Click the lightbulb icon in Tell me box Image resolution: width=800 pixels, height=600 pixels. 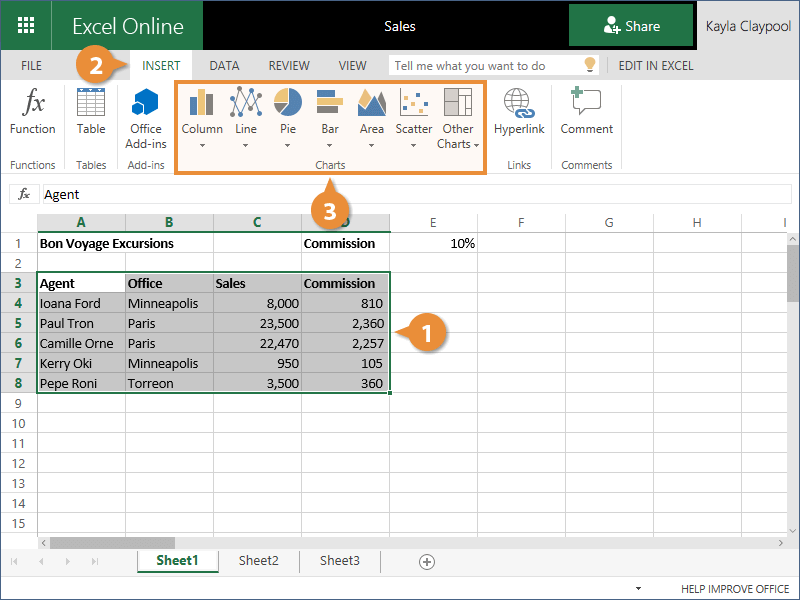point(590,65)
